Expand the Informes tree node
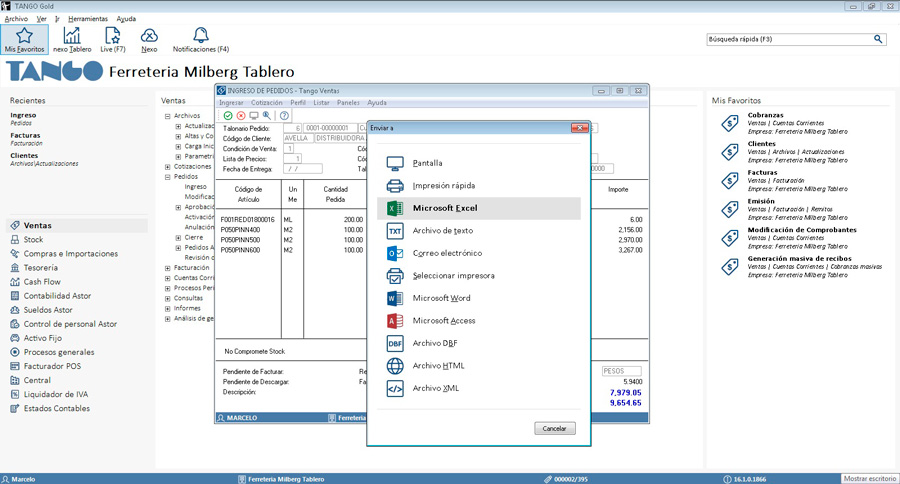This screenshot has width=900, height=484. [168, 309]
